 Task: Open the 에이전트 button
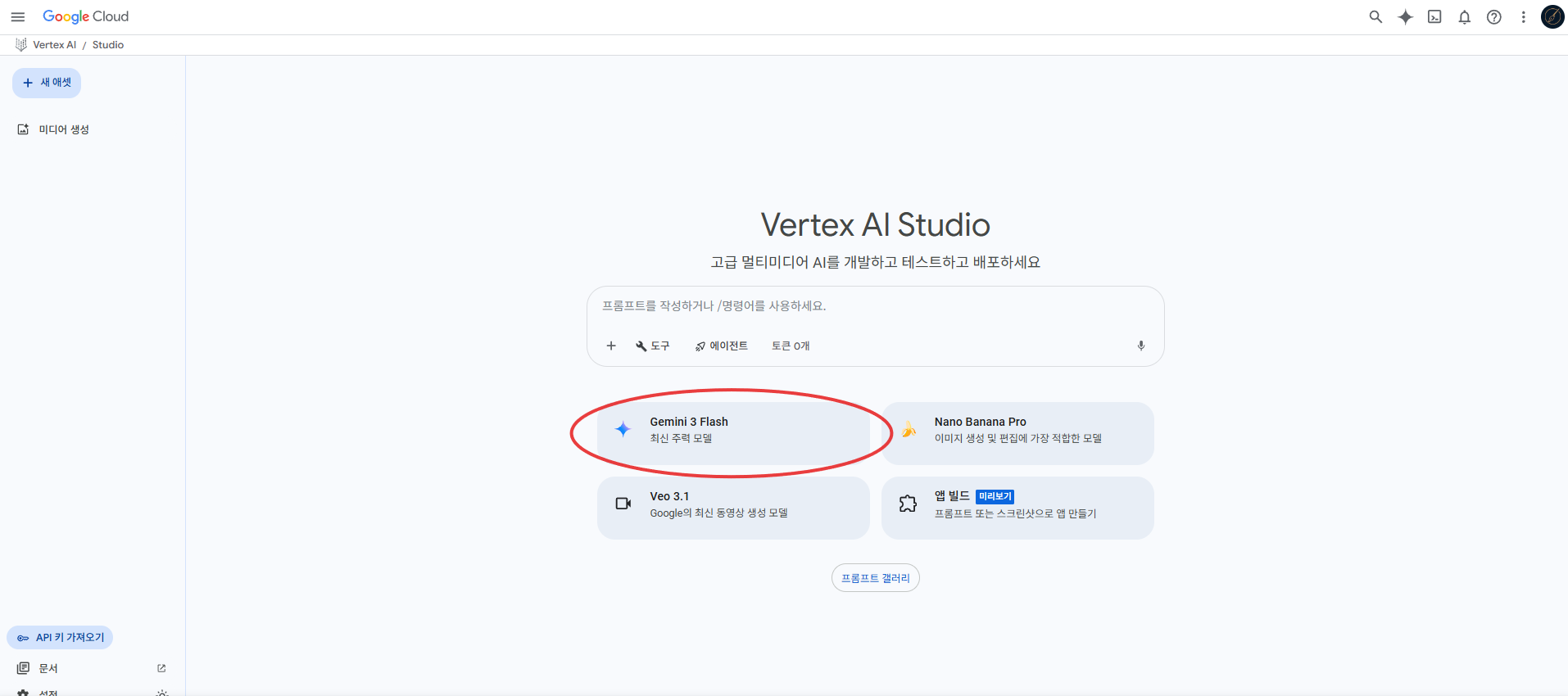[x=721, y=346]
